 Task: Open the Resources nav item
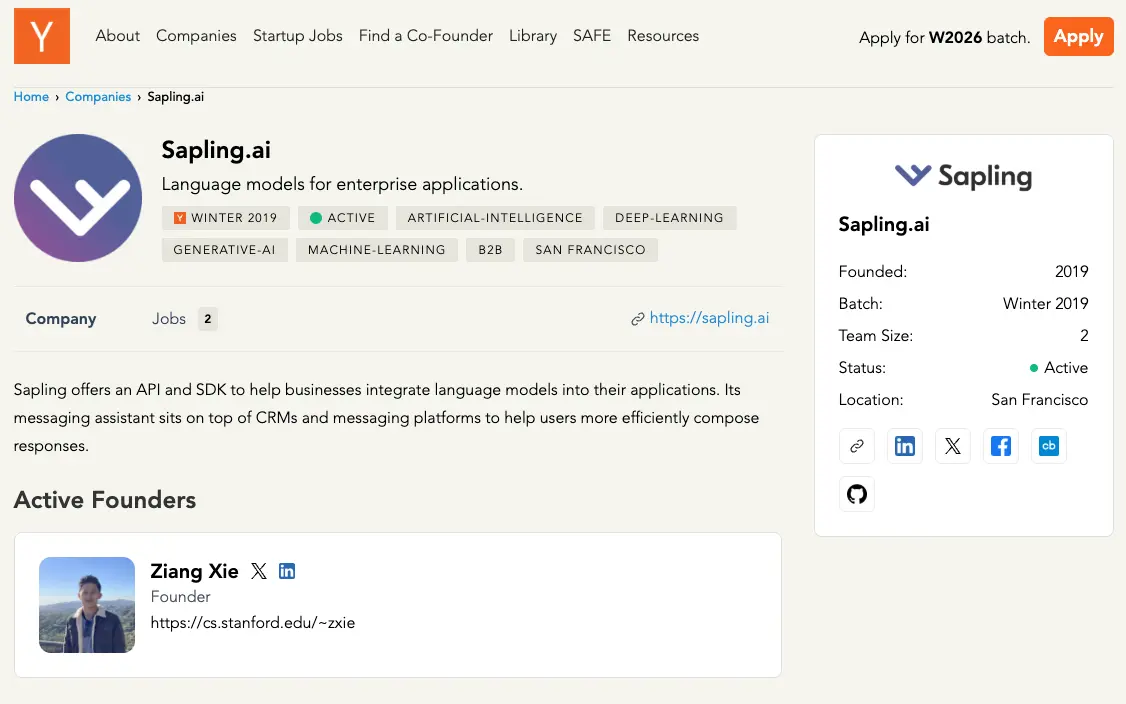click(663, 36)
